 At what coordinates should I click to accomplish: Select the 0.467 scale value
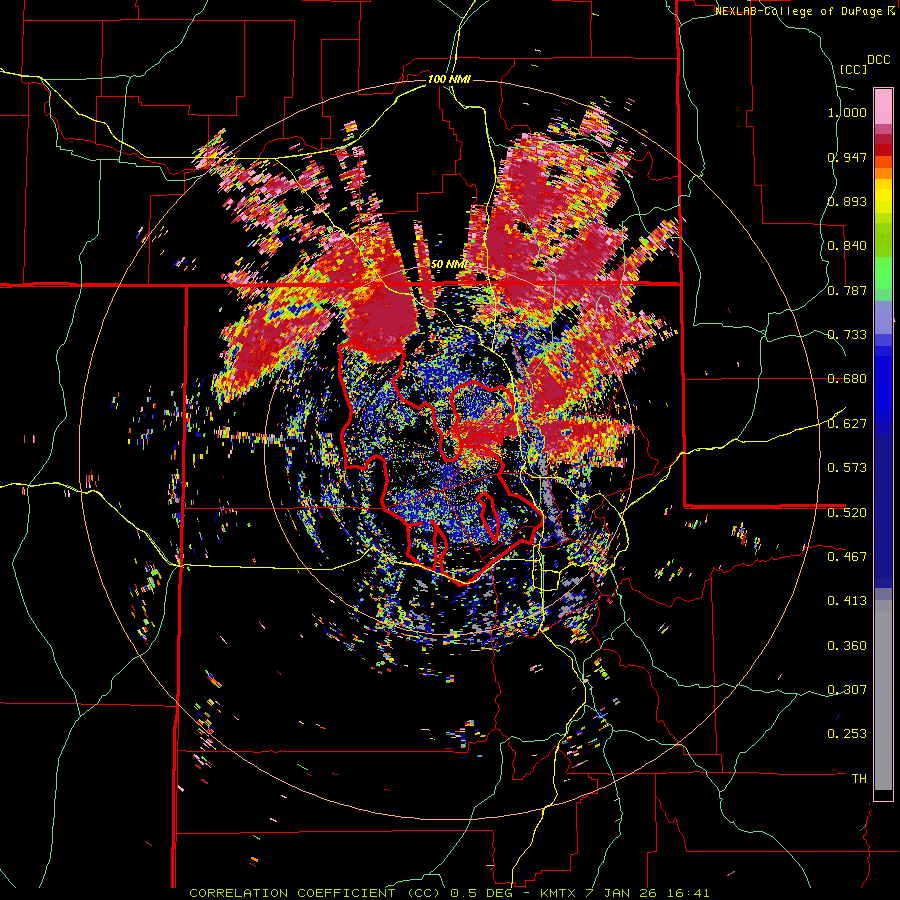tap(847, 556)
